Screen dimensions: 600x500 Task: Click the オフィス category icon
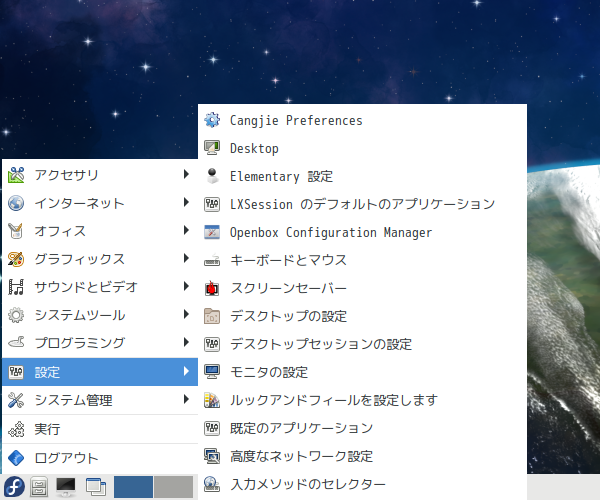(16, 231)
